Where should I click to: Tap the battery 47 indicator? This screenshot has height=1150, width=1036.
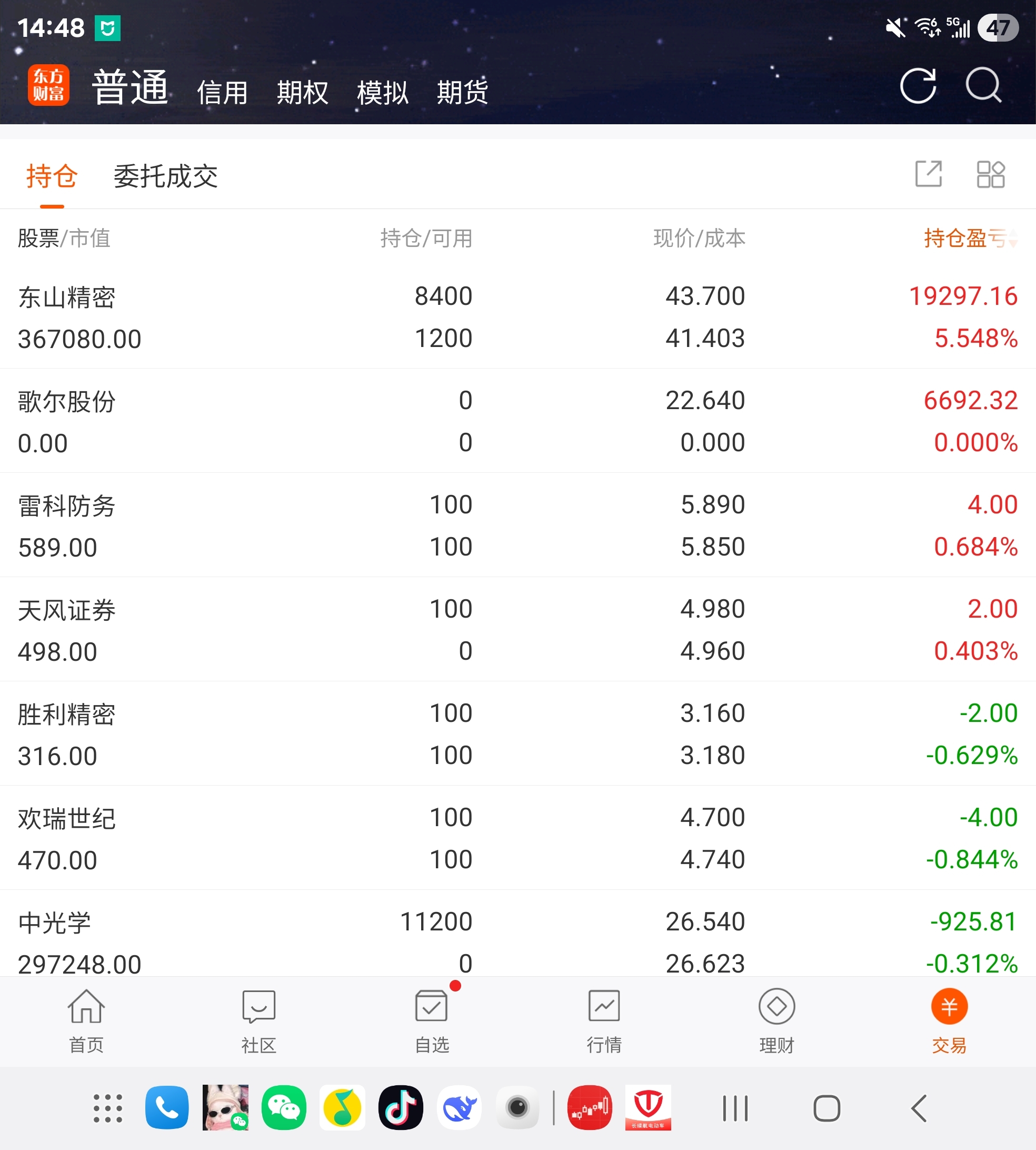pyautogui.click(x=998, y=28)
